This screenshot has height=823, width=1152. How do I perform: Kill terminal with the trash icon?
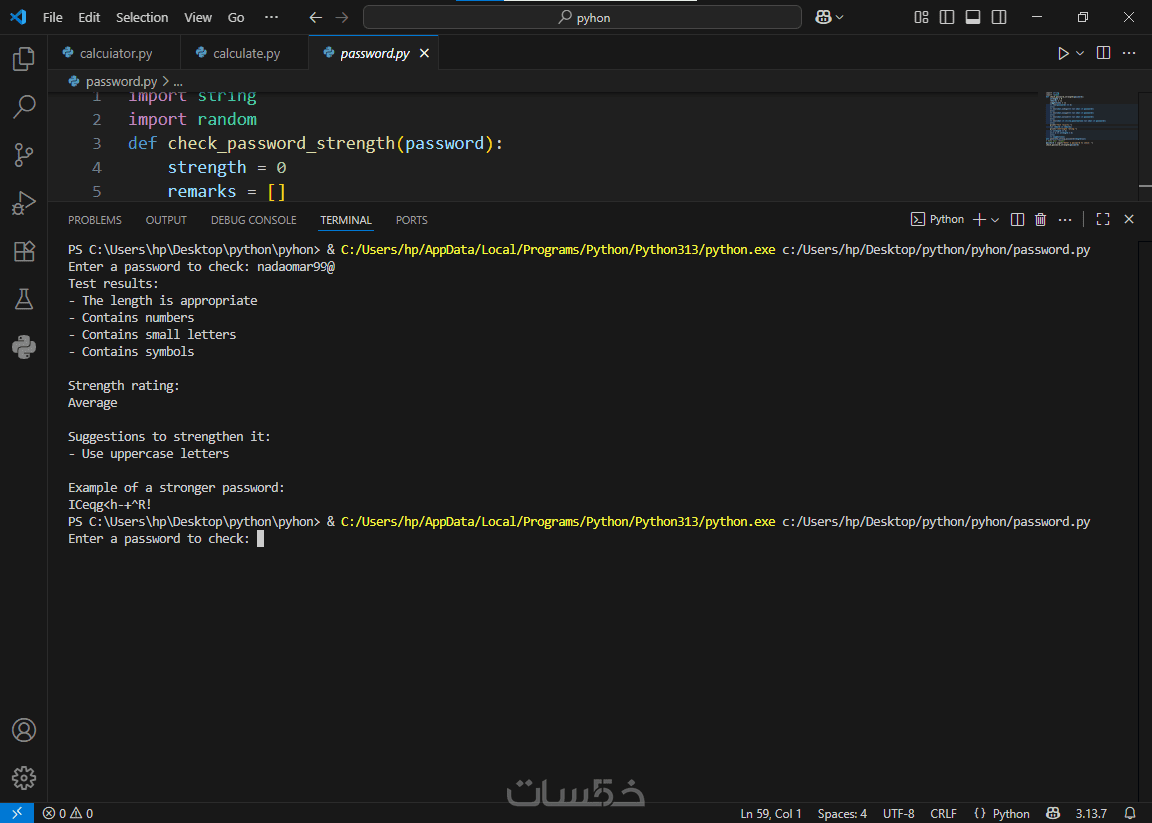(1040, 220)
